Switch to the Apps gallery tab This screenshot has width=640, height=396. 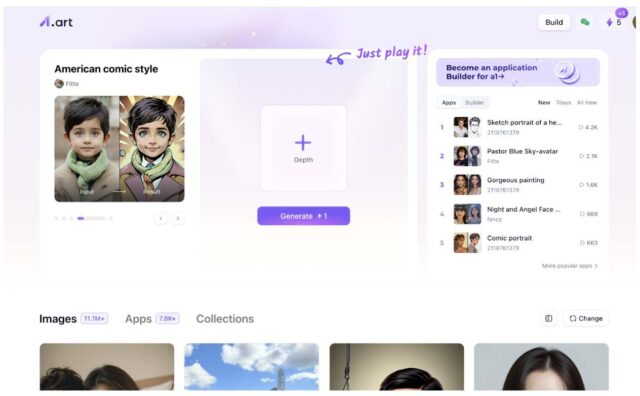click(138, 319)
